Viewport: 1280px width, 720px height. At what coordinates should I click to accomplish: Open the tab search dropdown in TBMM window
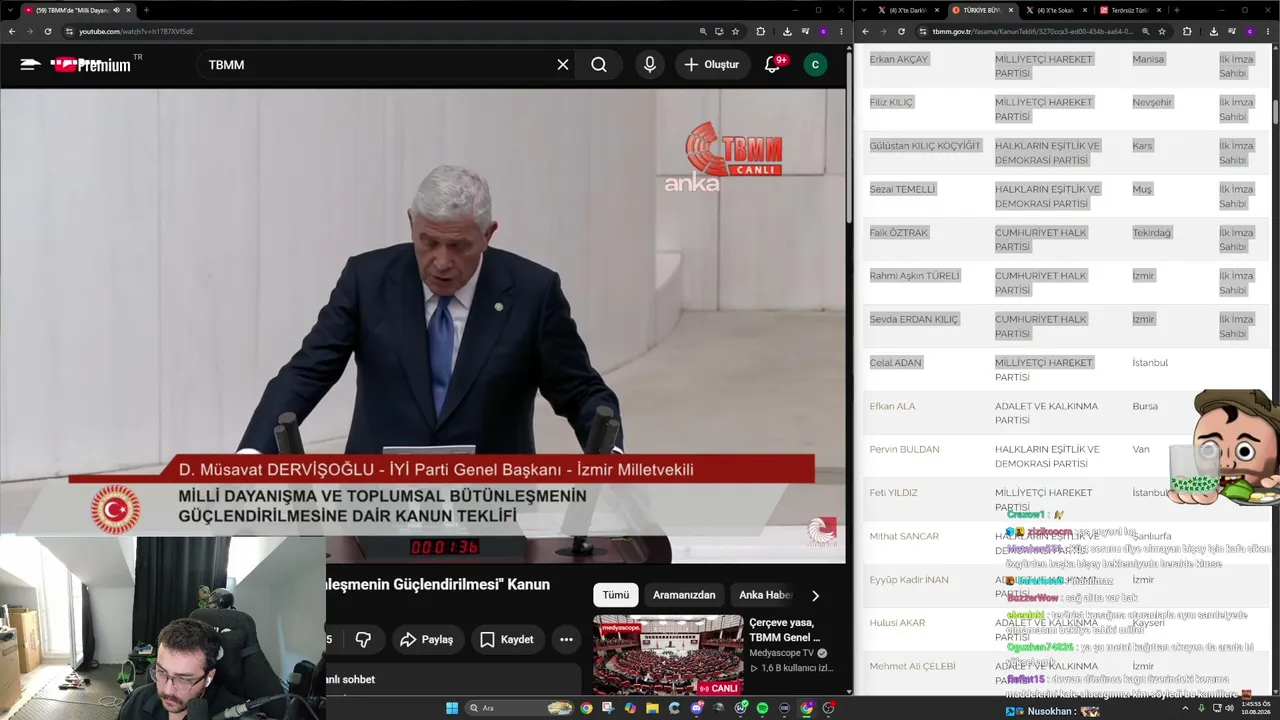[x=865, y=10]
